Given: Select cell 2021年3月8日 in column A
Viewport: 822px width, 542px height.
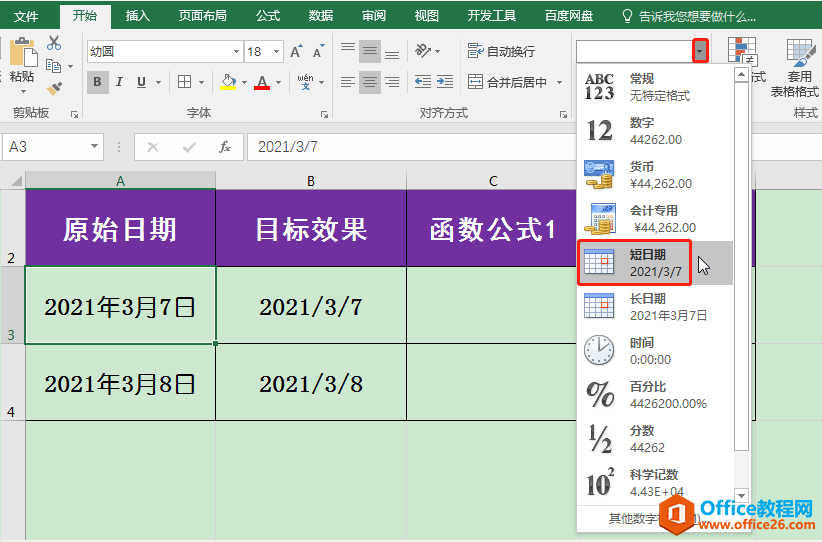Looking at the screenshot, I should 120,383.
